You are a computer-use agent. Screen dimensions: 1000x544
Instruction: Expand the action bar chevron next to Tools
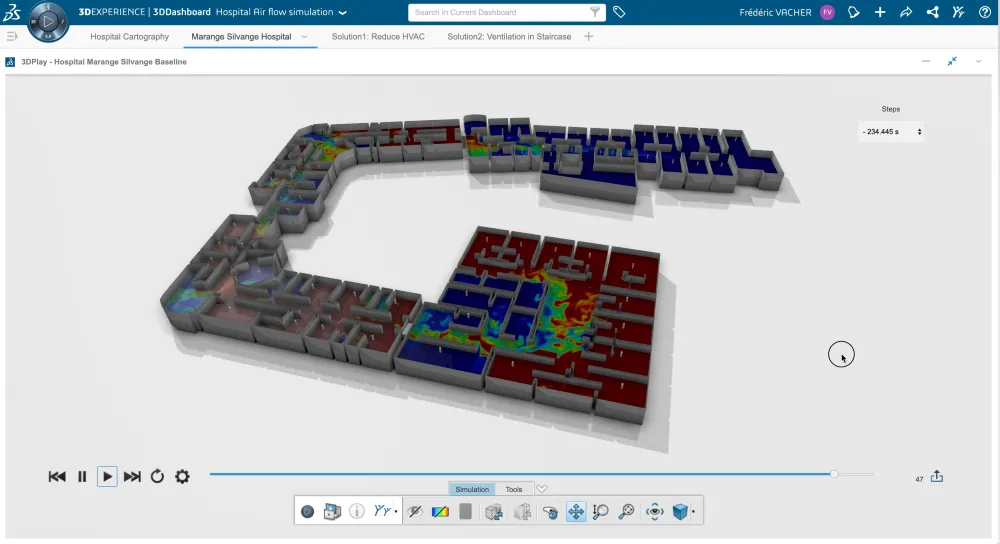[x=542, y=489]
